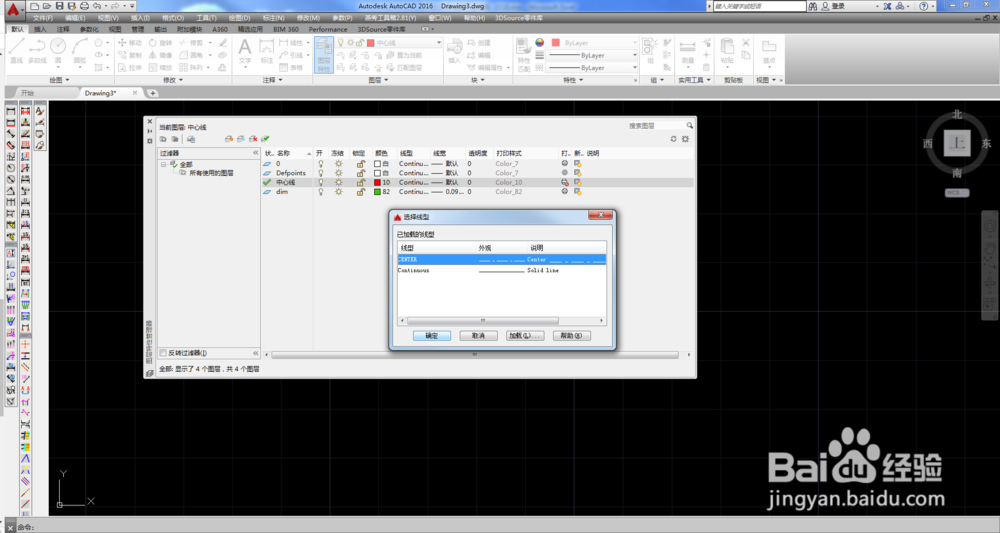Click the red color swatch of 中心线 layer
The image size is (1000, 533).
(378, 182)
